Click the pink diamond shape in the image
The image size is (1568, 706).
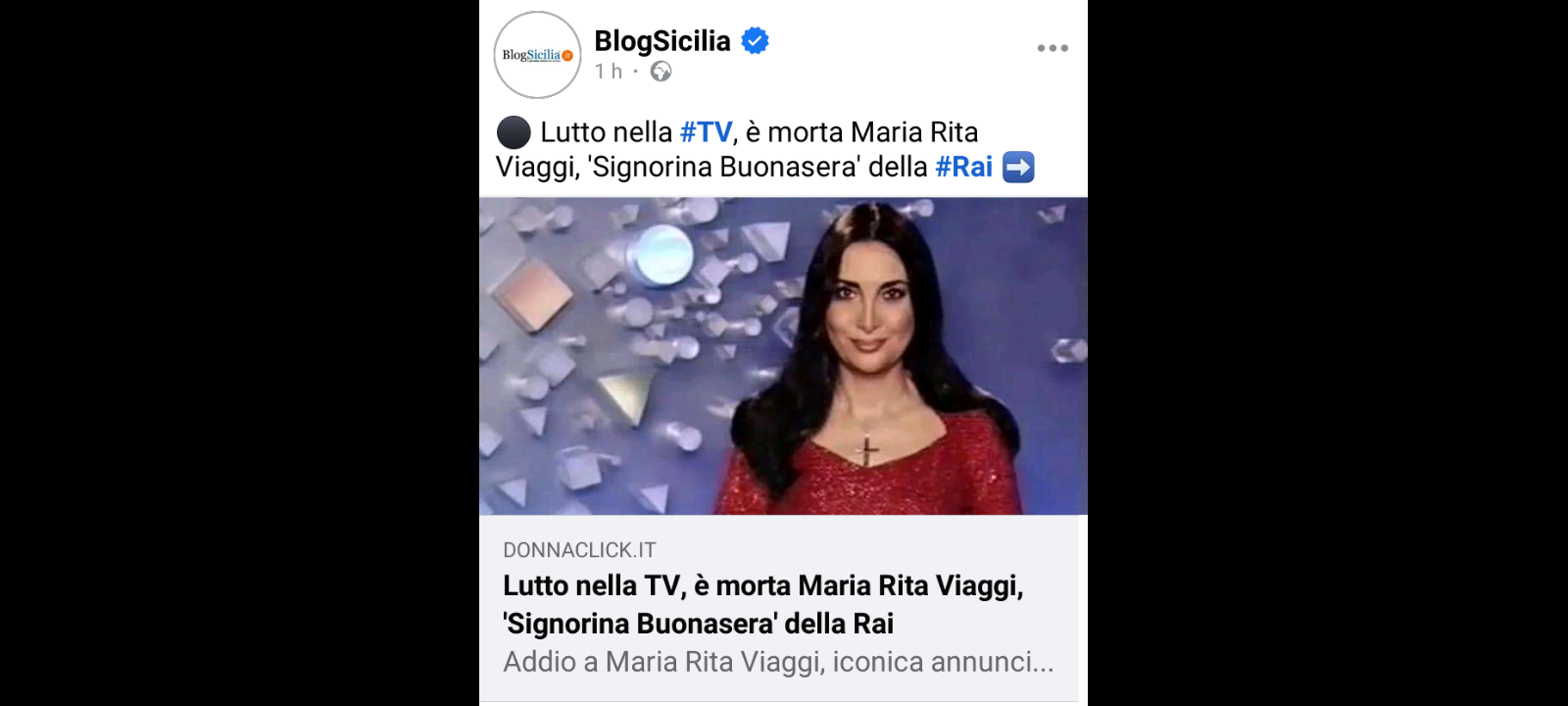point(532,291)
